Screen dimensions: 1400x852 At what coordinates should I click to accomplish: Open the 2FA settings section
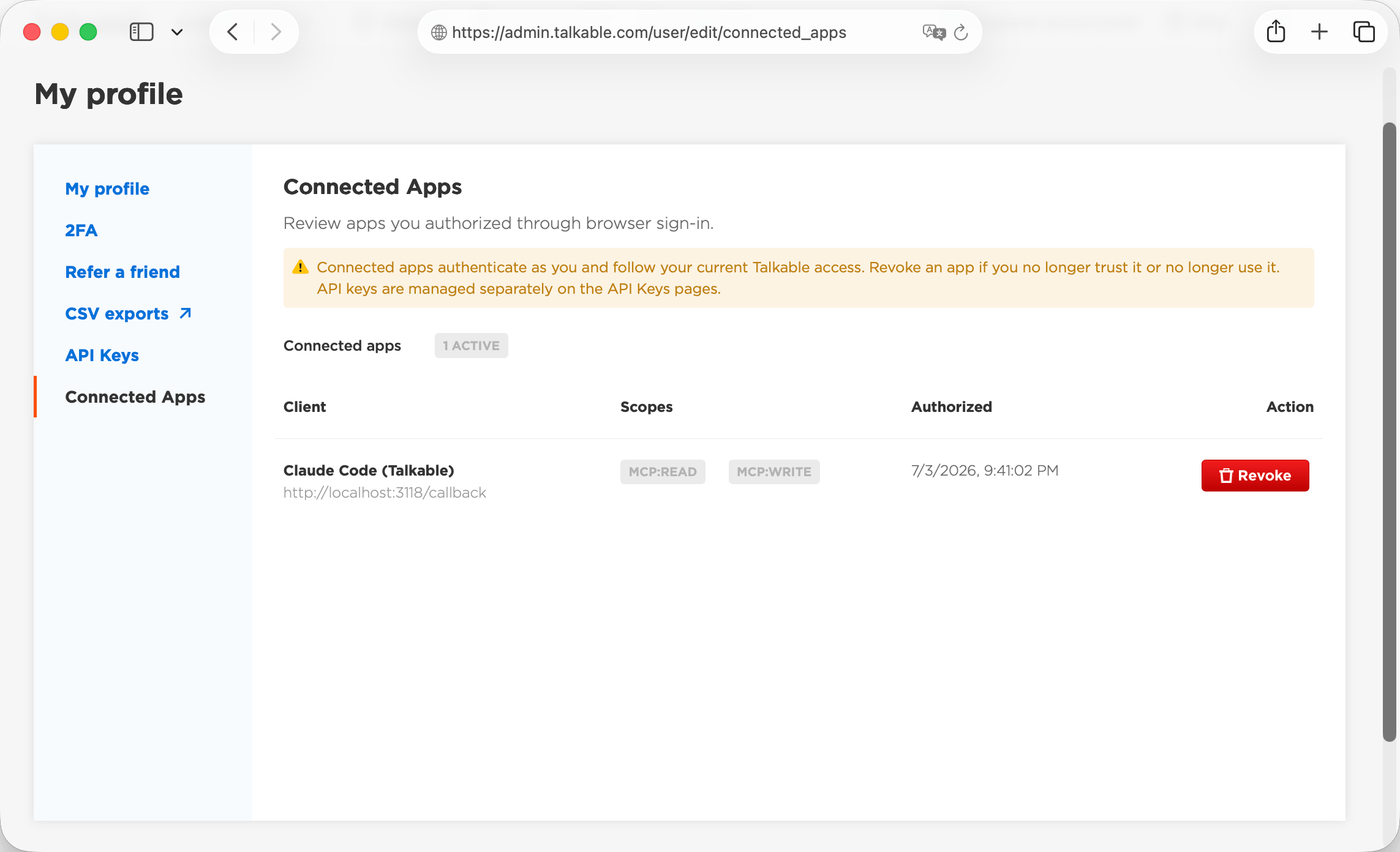coord(81,230)
